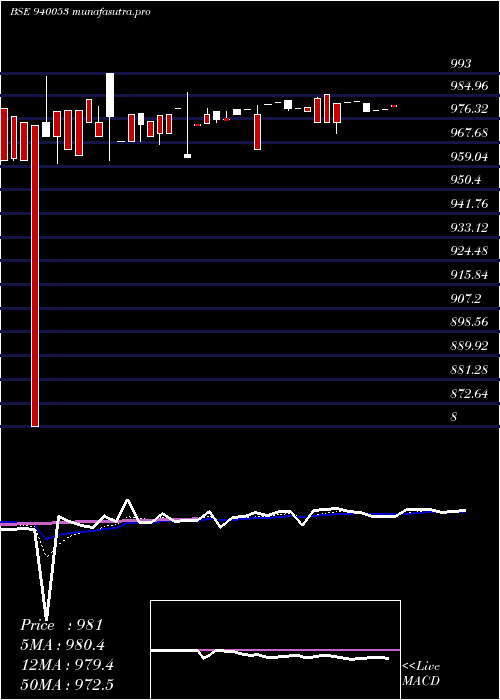This screenshot has height=700, width=500.
Task: Click the deep downward spike in the moving-average panel
Action: click(46, 576)
